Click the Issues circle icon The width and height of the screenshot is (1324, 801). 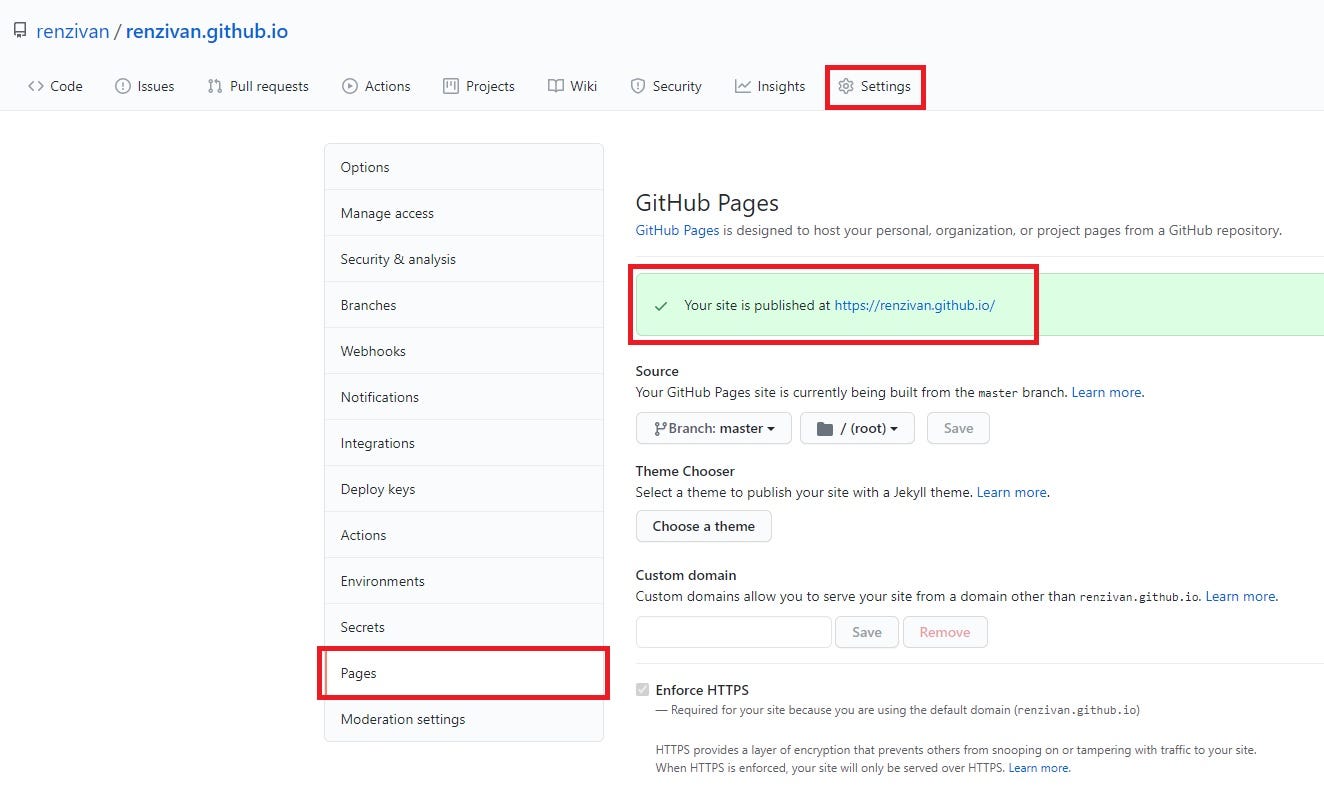click(123, 86)
